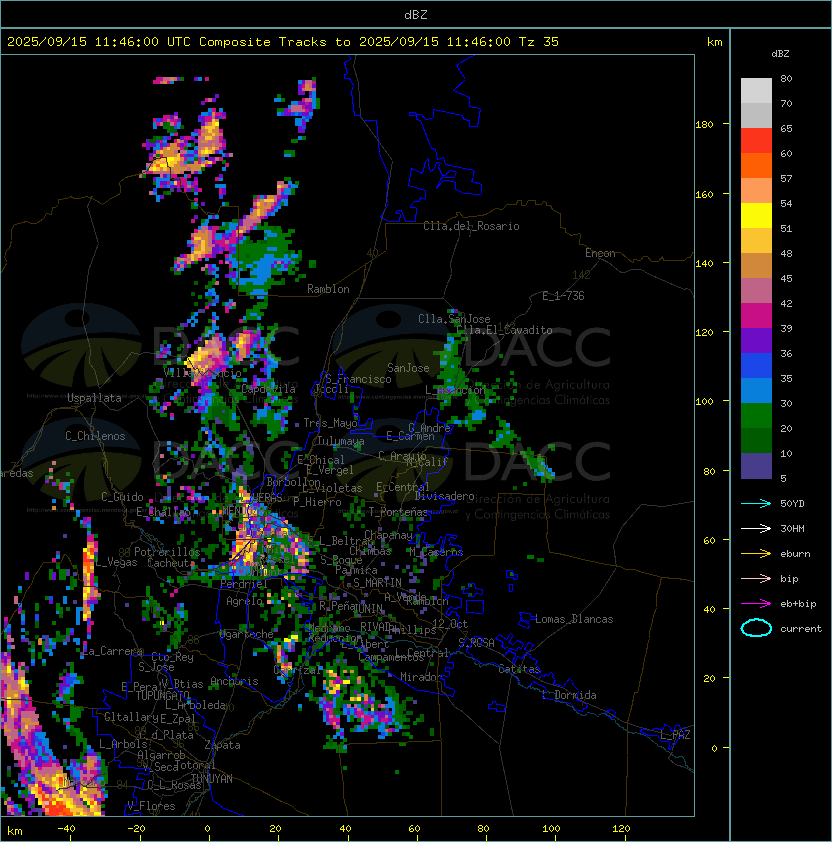The width and height of the screenshot is (832, 842).
Task: Click the 'Potrerillos' map label
Action: (x=167, y=552)
